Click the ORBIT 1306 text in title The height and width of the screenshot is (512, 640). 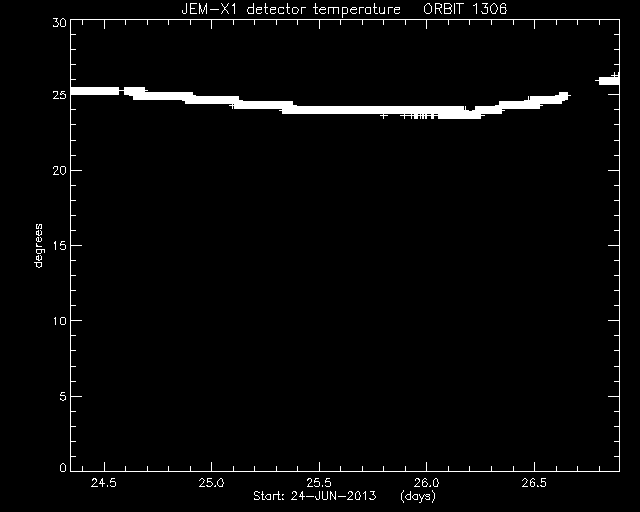click(465, 9)
